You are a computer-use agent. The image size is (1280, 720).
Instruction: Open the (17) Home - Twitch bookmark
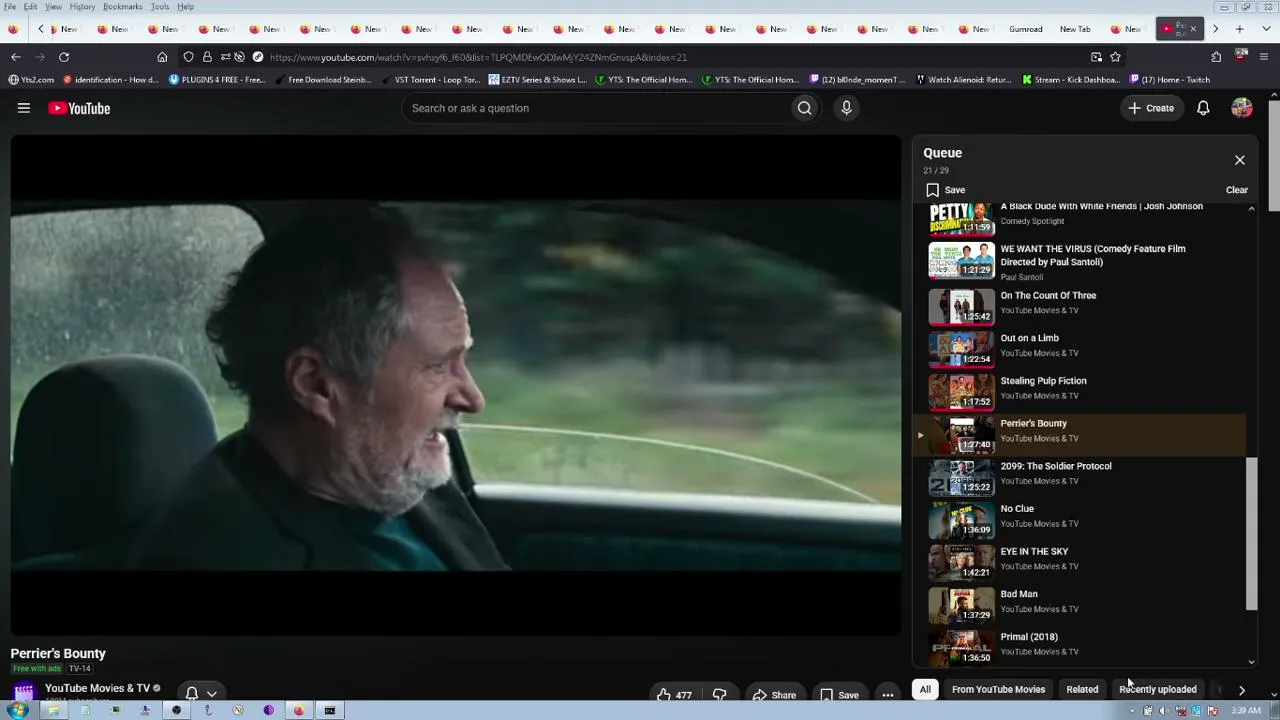click(x=1169, y=80)
